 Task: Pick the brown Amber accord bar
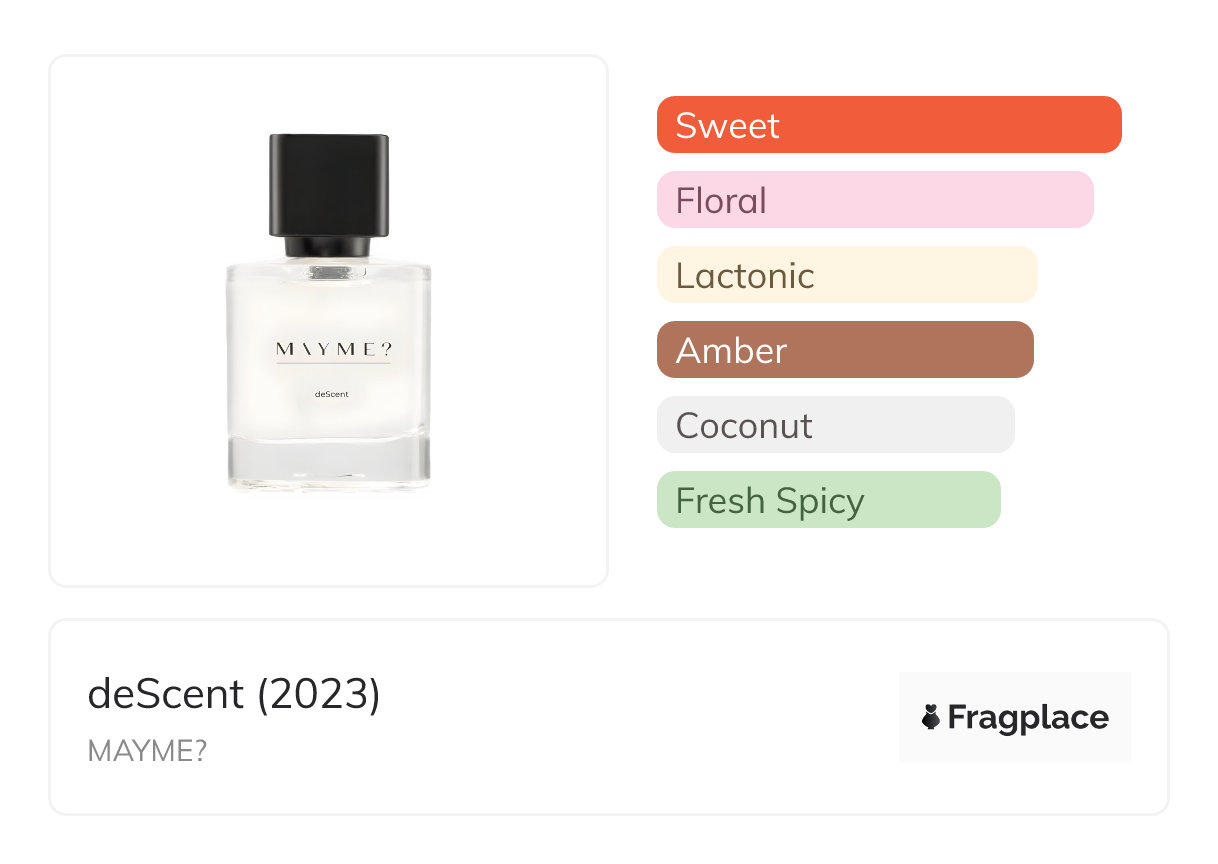[844, 350]
